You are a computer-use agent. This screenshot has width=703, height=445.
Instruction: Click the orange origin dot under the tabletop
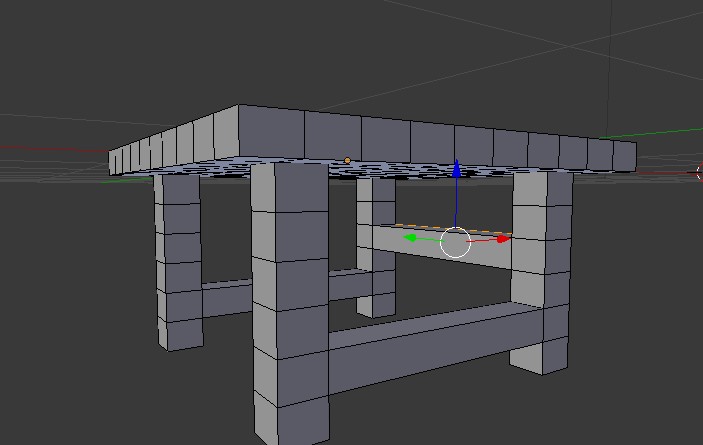(x=347, y=160)
